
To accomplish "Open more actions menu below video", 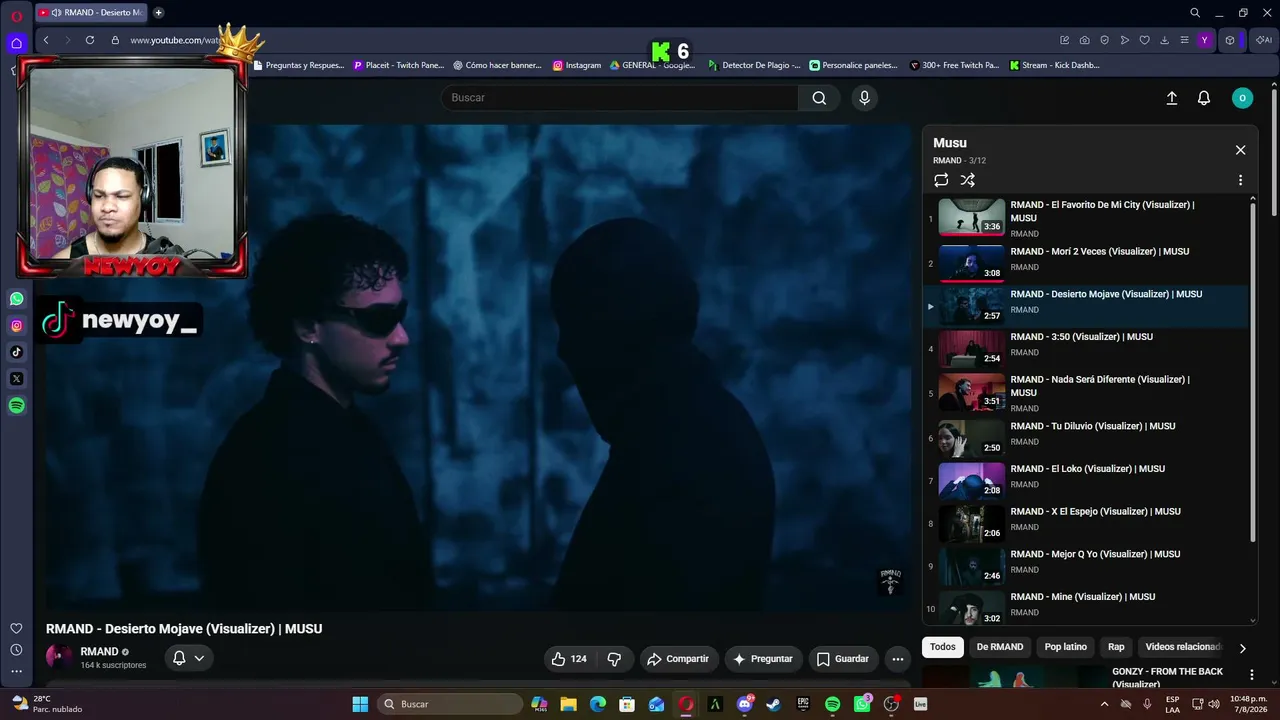I will tap(898, 659).
